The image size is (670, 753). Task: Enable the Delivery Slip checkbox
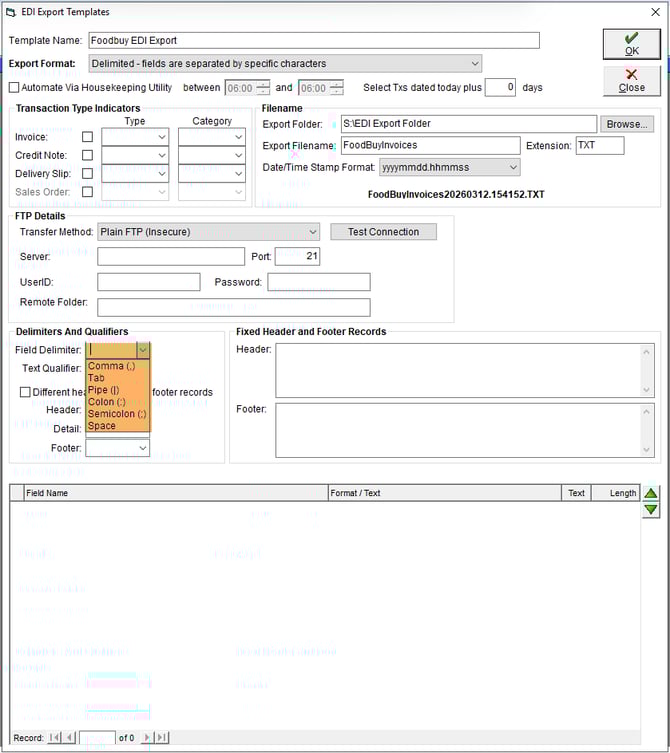click(87, 173)
